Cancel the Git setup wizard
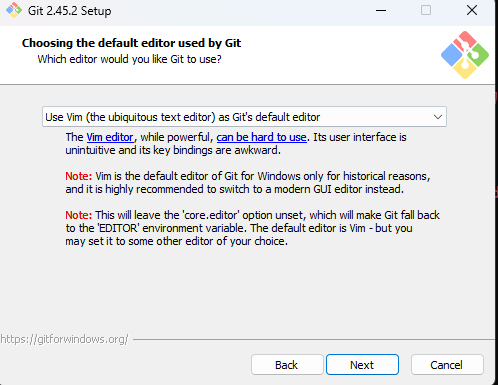Viewport: 498px width, 385px height. [447, 365]
